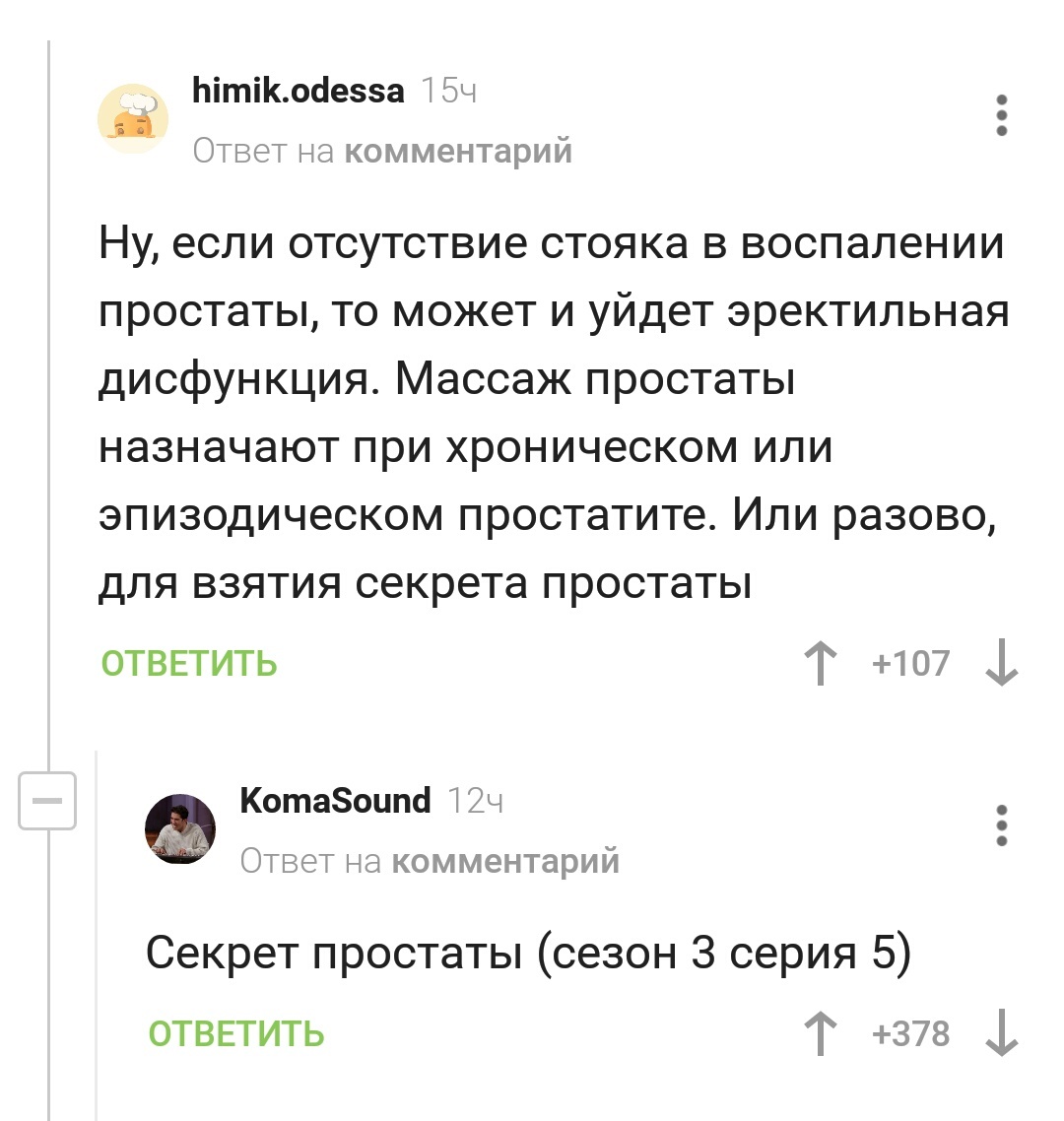Open the KomaSound avatar
This screenshot has height=1121, width=1064.
pos(180,828)
